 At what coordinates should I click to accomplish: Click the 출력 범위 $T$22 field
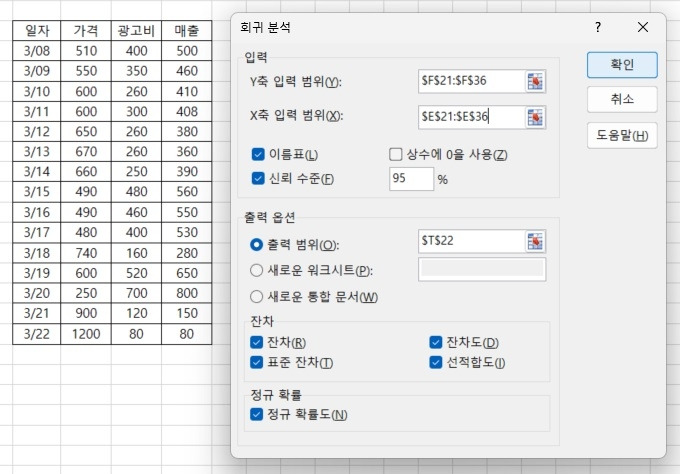(472, 241)
